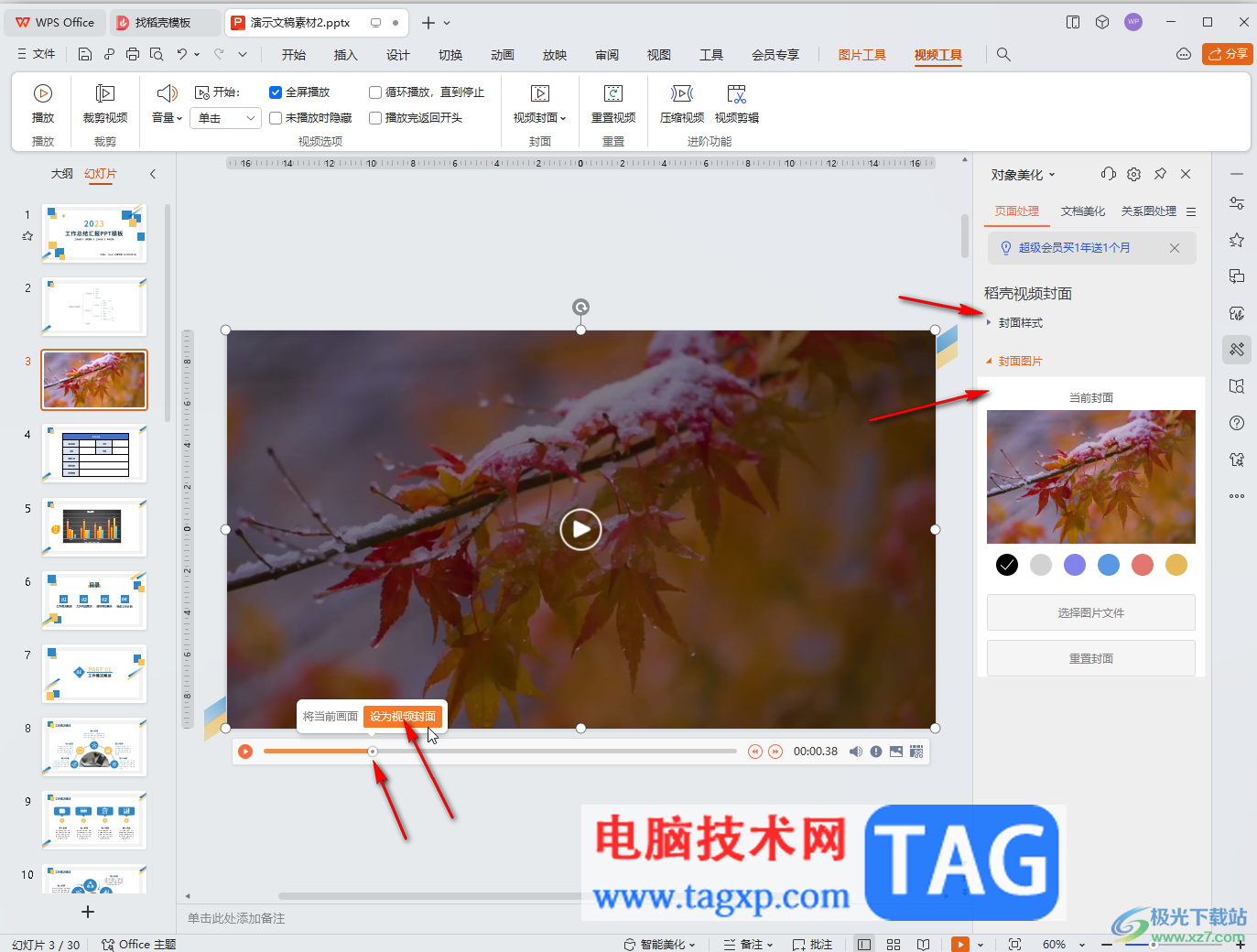
Task: Select the yellow cover color swatch
Action: [1176, 565]
